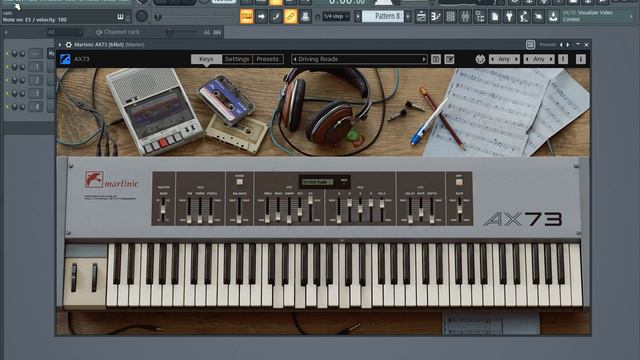Image resolution: width=640 pixels, height=360 pixels.
Task: Open the Visualizer Video Contest news panel
Action: pos(597,16)
